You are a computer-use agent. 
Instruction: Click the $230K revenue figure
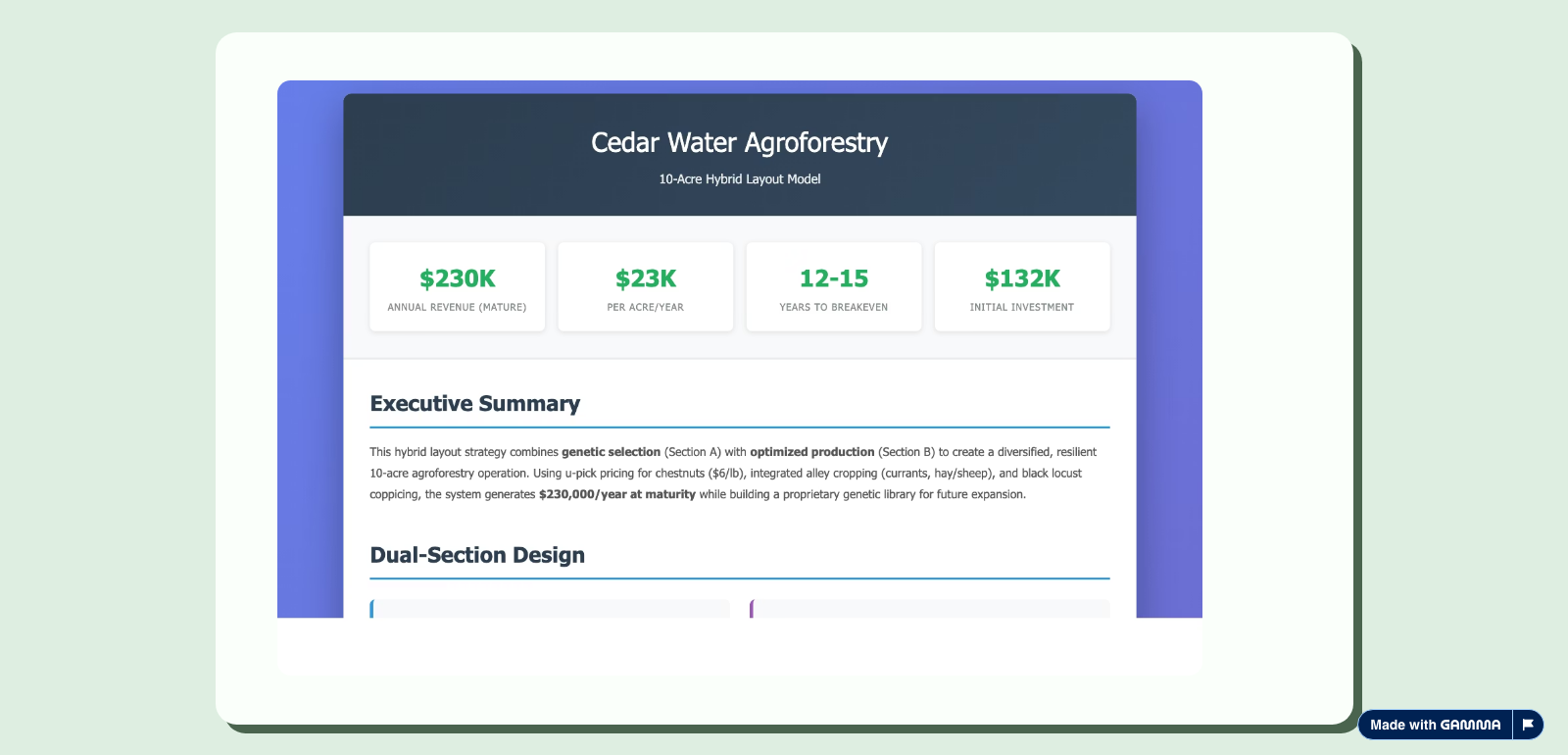point(457,278)
